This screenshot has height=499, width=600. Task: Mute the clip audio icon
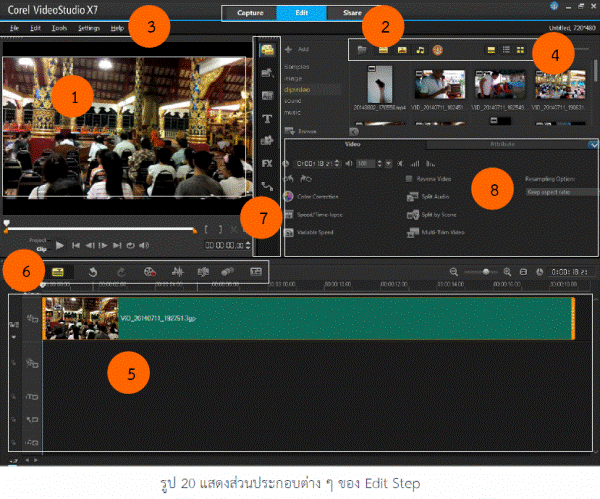[400, 164]
